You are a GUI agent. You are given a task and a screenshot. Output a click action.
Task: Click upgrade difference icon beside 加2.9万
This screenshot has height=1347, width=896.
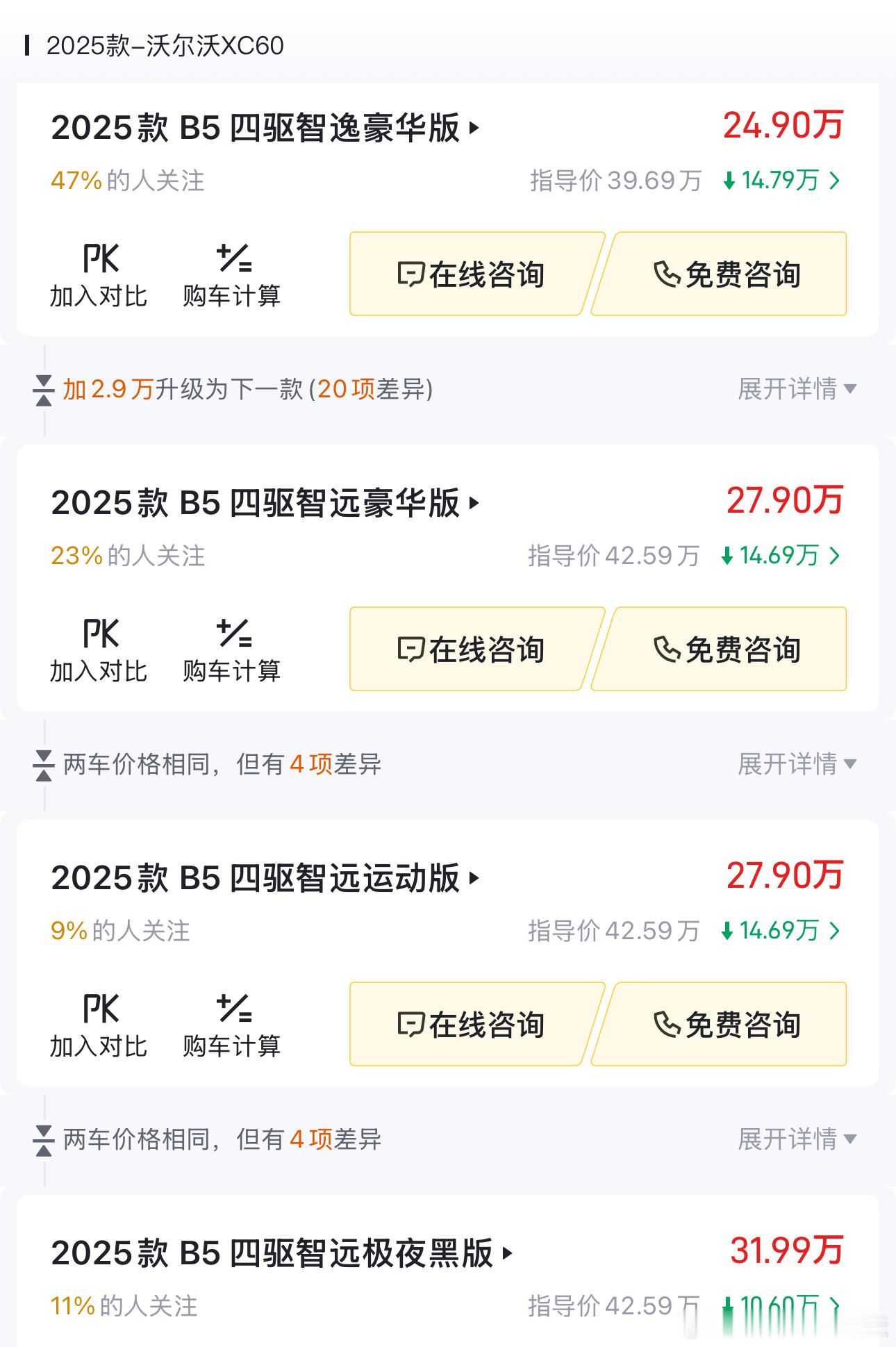(44, 390)
